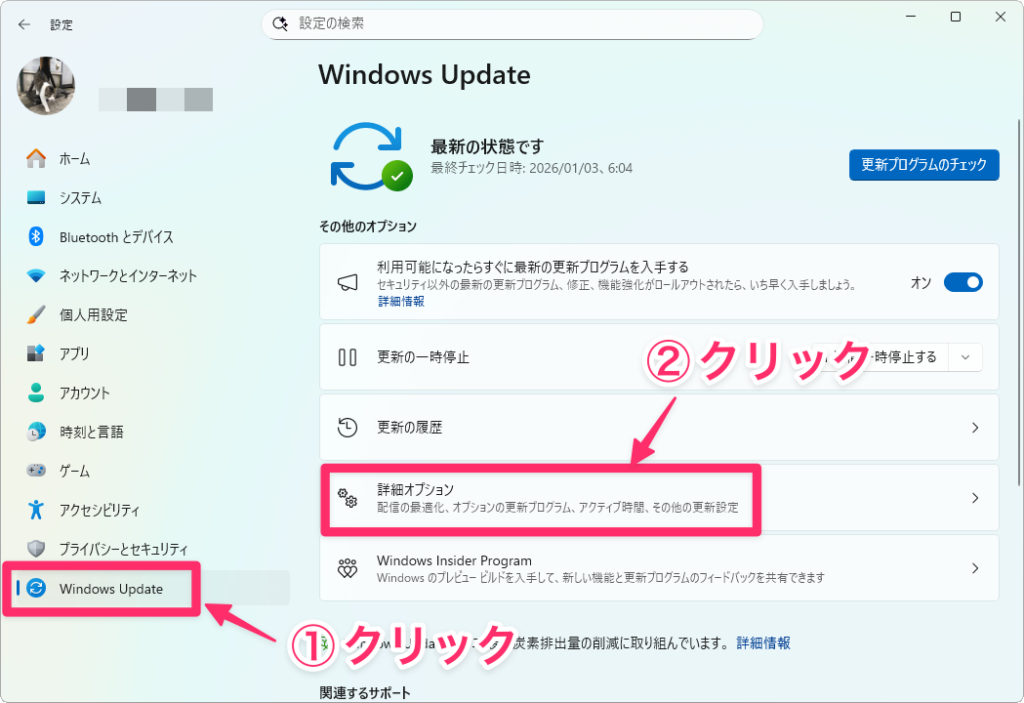Click the ゲーム controller icon

click(x=36, y=471)
